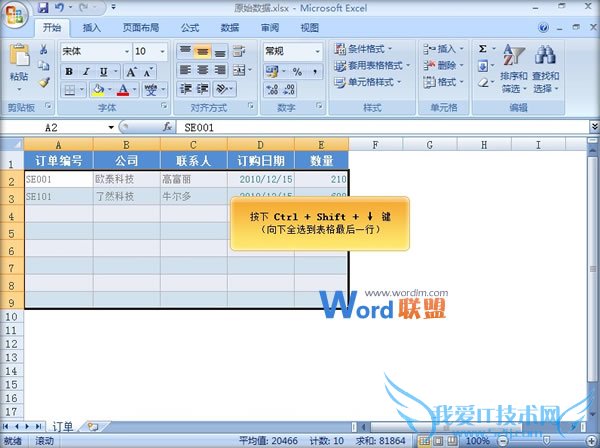Click the 格式 cells button
The width and height of the screenshot is (600, 448).
click(443, 82)
